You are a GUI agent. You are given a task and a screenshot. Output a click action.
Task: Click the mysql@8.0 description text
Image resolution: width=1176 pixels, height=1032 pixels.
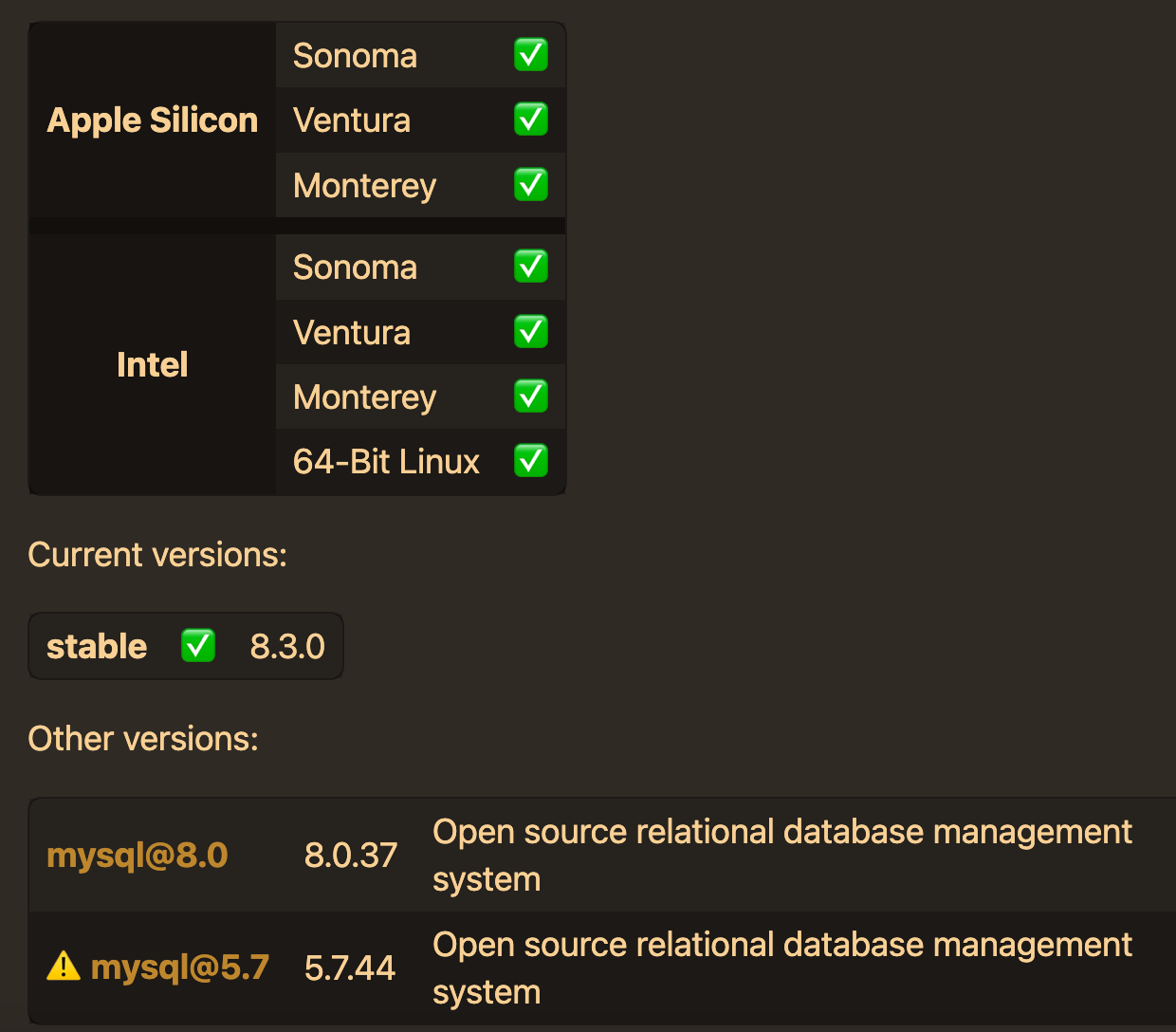(x=781, y=855)
